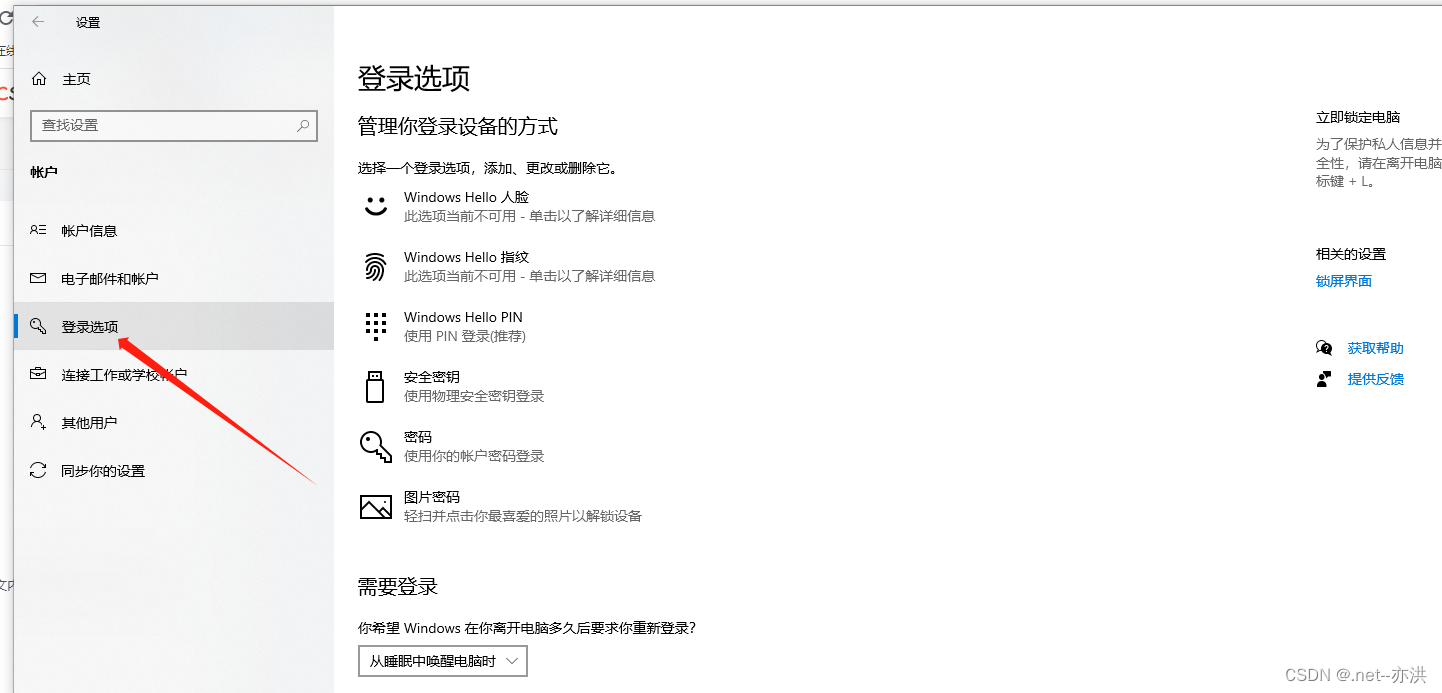Click the 提供反馈 person icon
1442x693 pixels.
pos(1324,379)
